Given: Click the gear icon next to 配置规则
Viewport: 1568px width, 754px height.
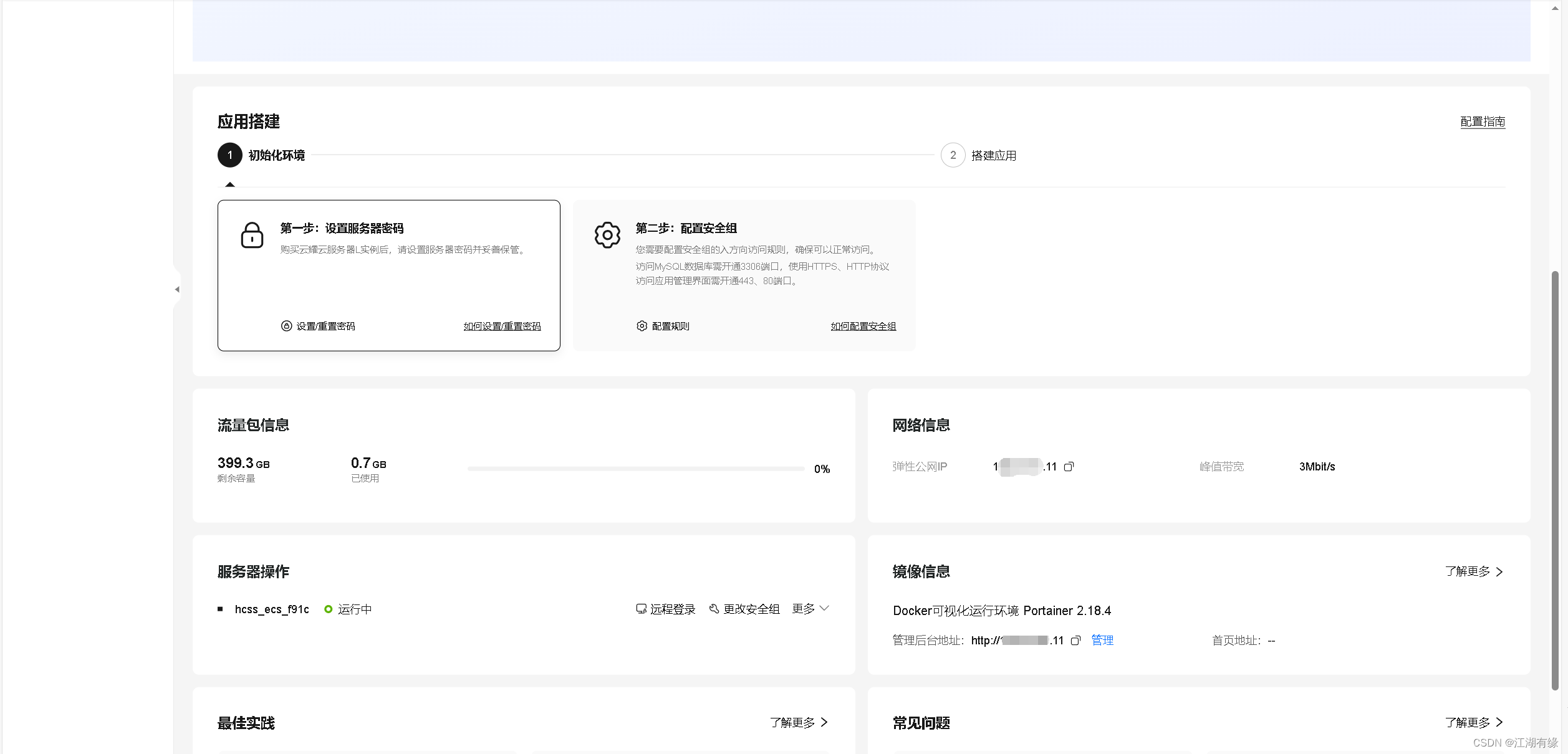Looking at the screenshot, I should pyautogui.click(x=642, y=325).
